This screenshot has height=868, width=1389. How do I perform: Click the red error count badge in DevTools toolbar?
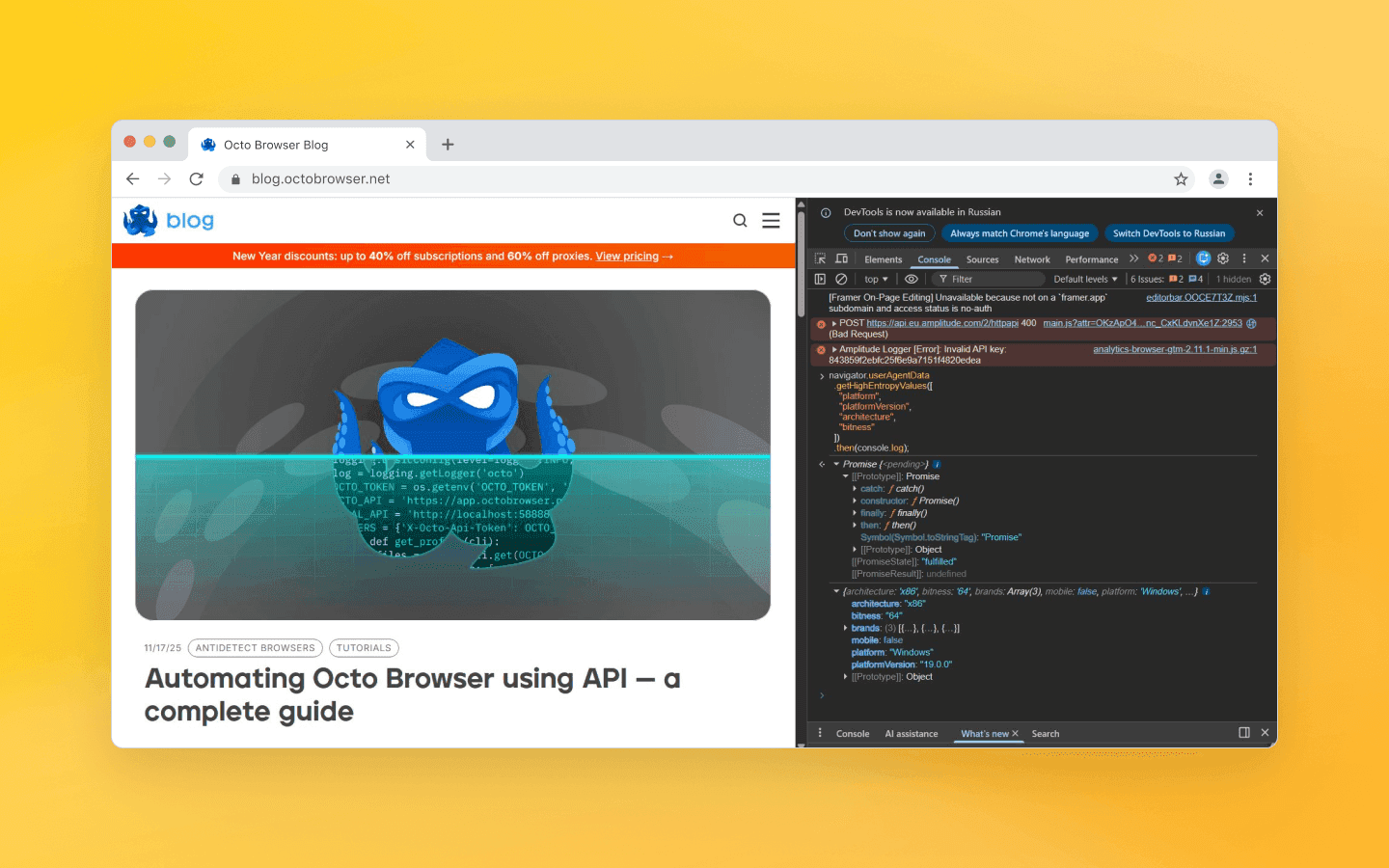click(1155, 258)
